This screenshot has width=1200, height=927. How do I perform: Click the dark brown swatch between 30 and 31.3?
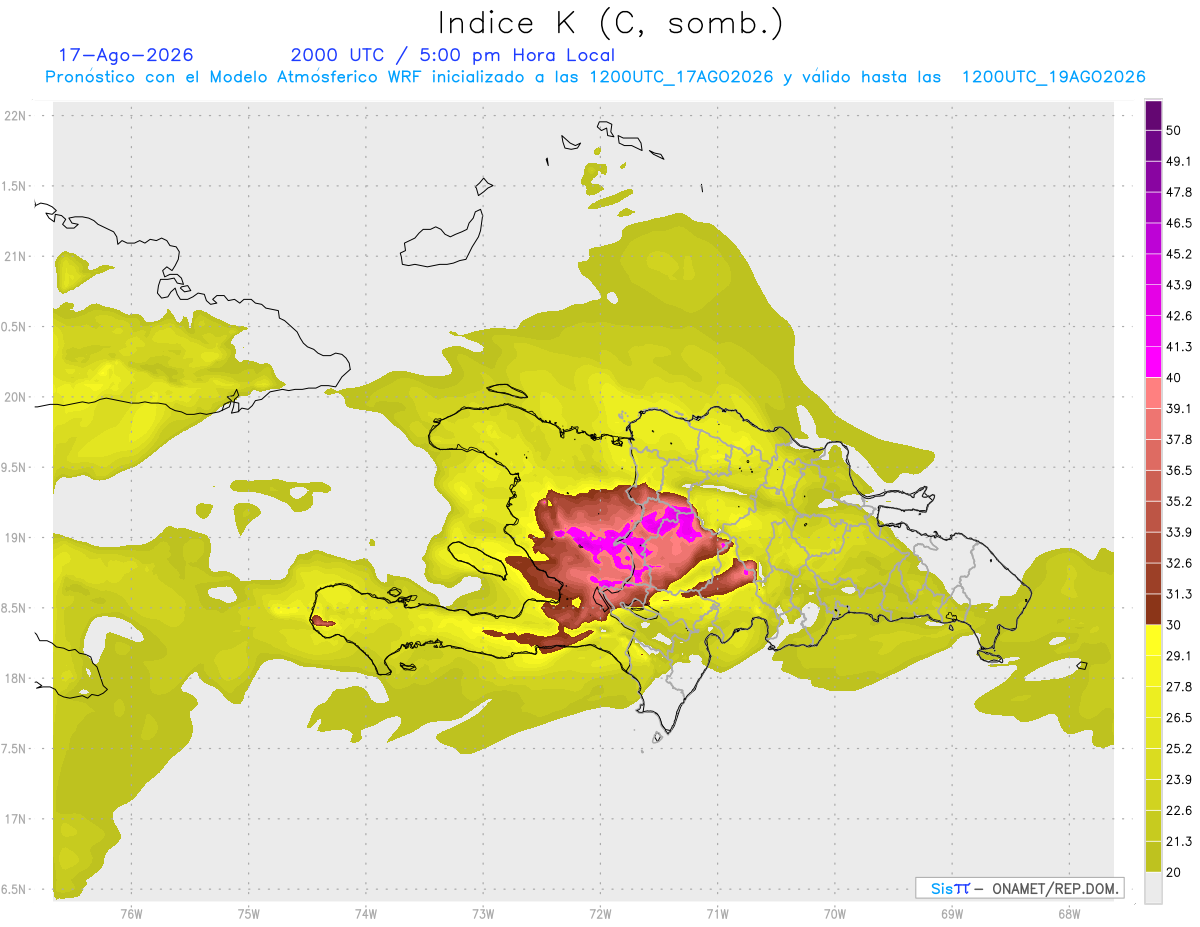click(1154, 610)
